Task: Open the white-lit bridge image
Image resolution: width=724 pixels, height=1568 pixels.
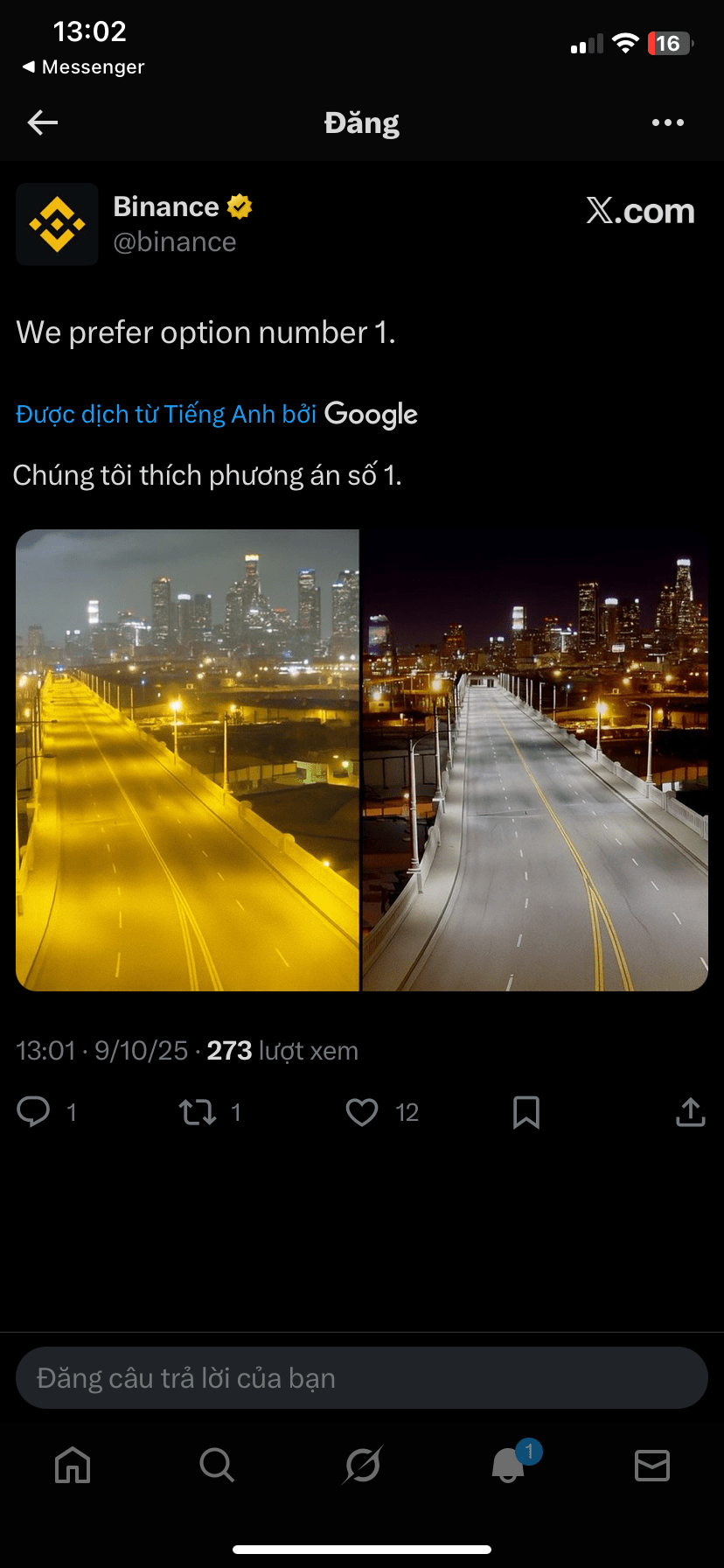Action: coord(535,760)
